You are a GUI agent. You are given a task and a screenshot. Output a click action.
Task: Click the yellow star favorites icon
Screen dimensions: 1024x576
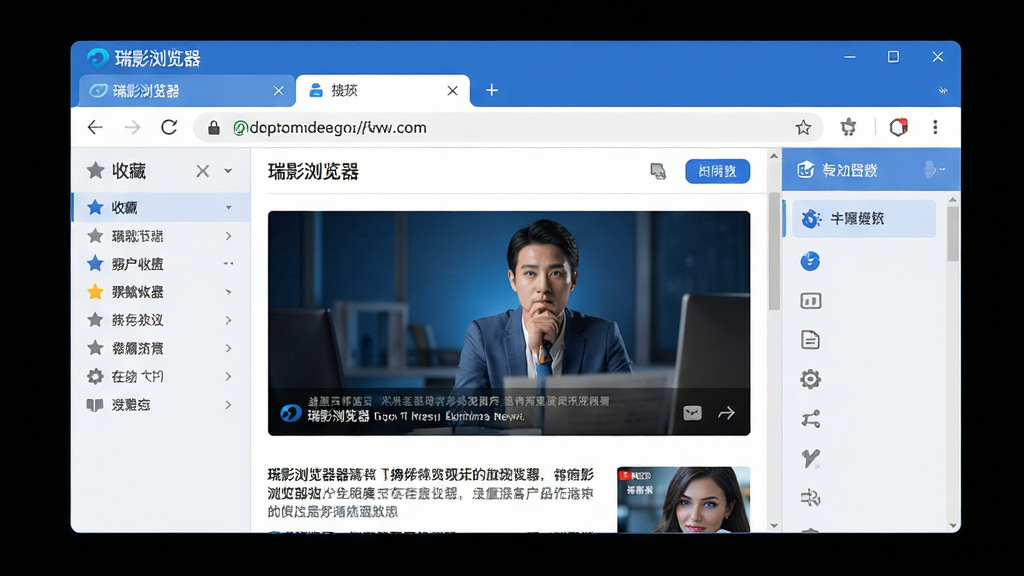[95, 292]
